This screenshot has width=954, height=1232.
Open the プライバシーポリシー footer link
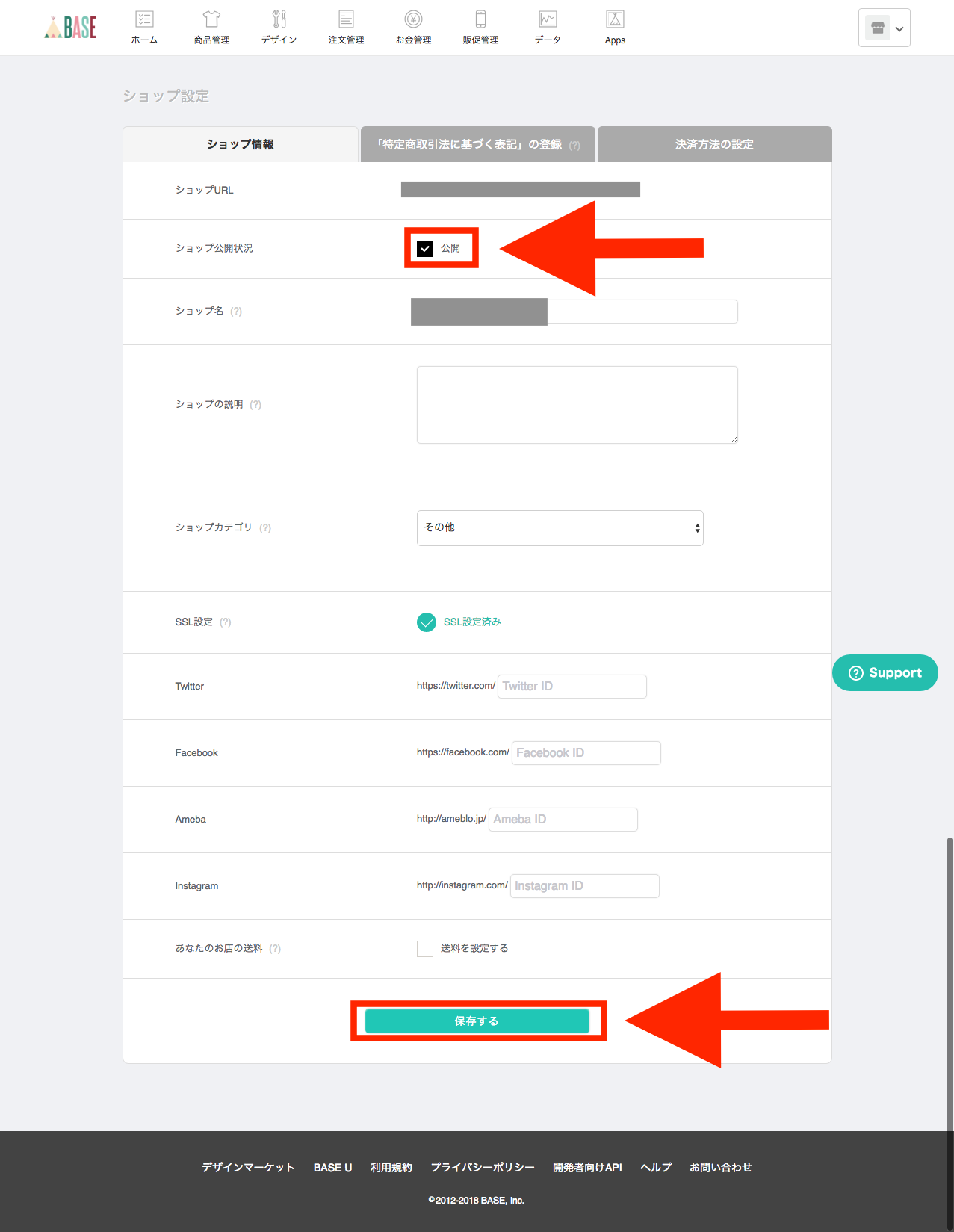483,1168
